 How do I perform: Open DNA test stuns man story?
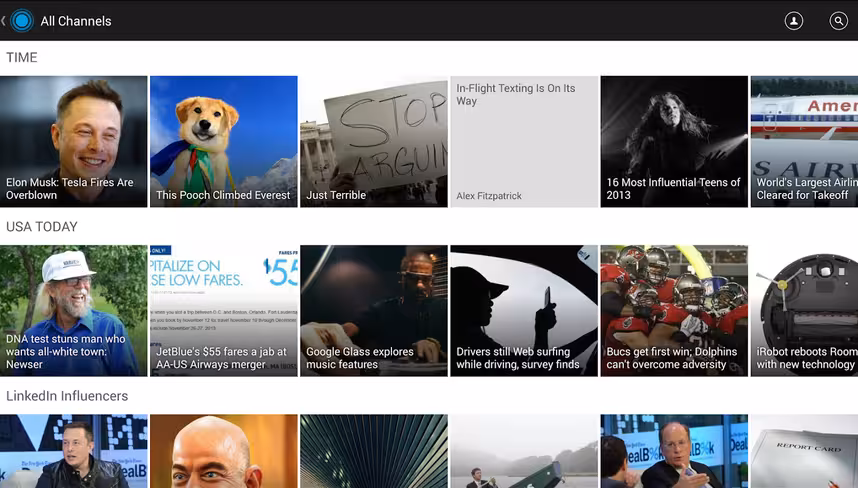(73, 310)
